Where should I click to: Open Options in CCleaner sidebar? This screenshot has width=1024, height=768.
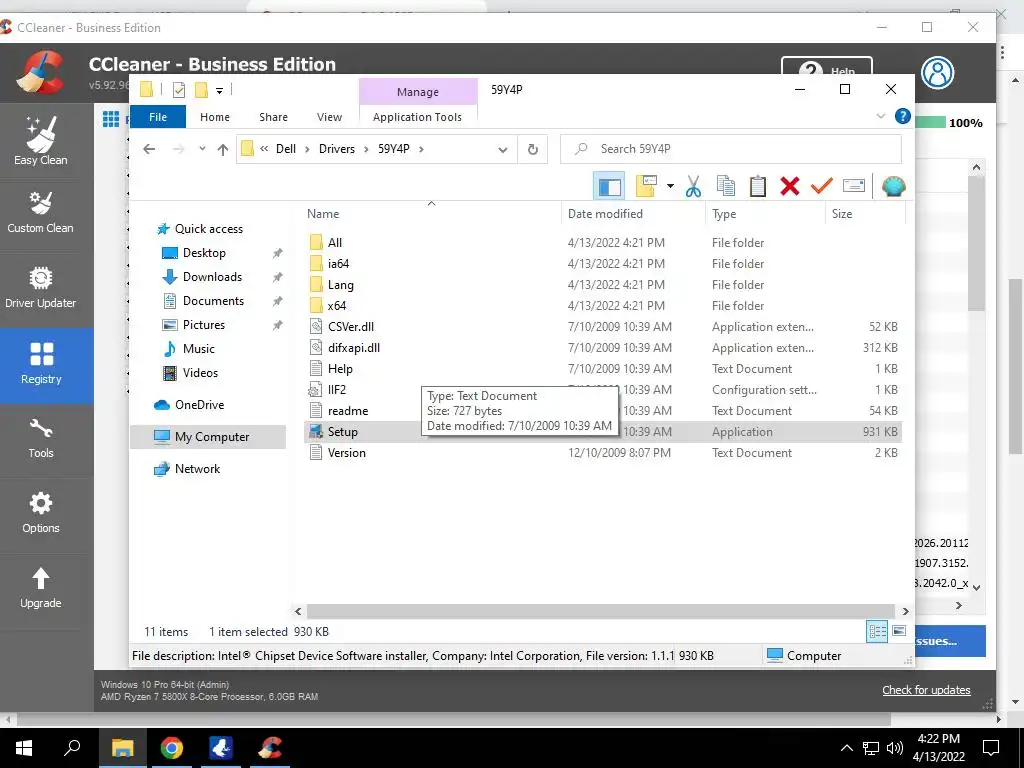tap(40, 513)
